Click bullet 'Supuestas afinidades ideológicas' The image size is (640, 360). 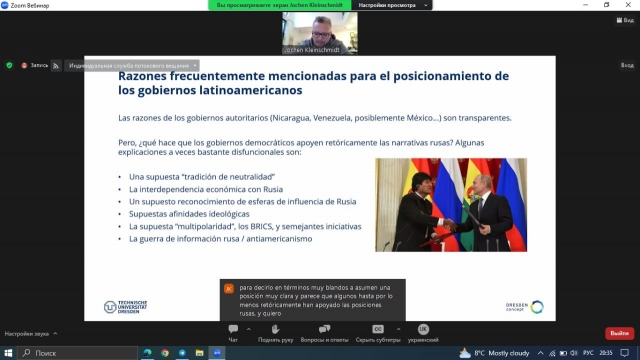coord(189,214)
